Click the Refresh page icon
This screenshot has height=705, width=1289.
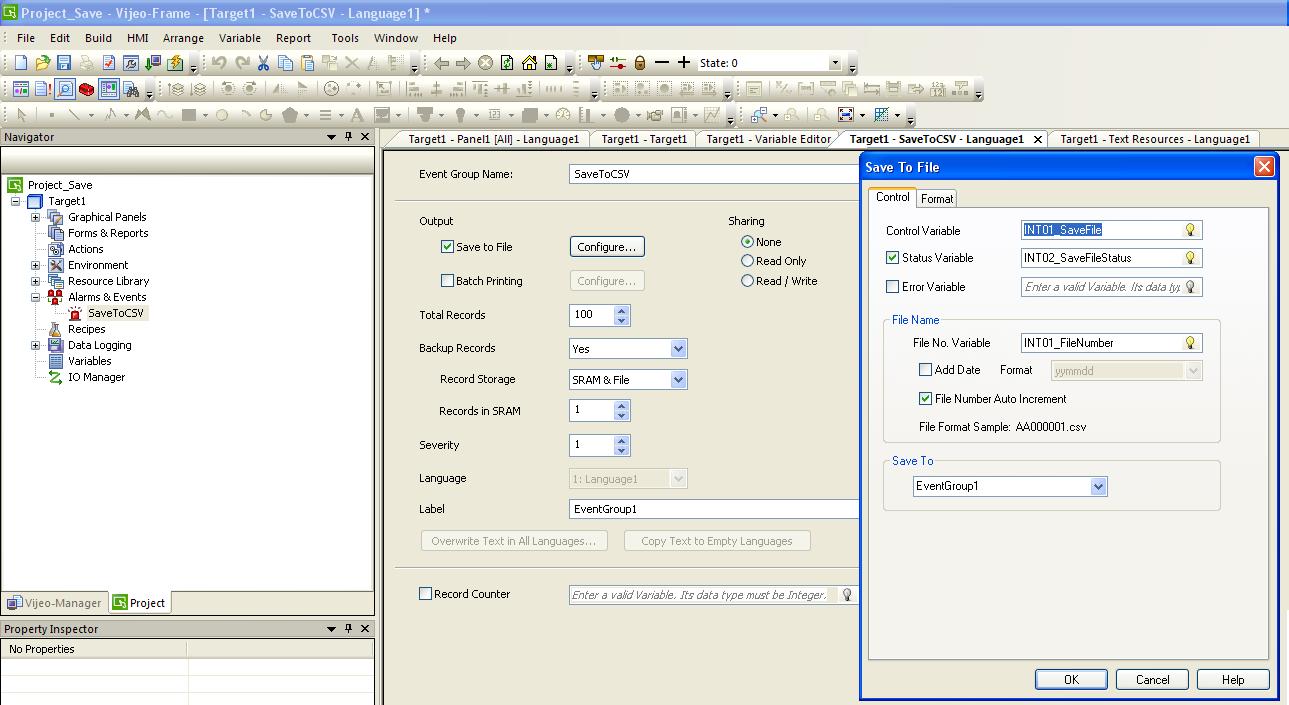[x=507, y=63]
